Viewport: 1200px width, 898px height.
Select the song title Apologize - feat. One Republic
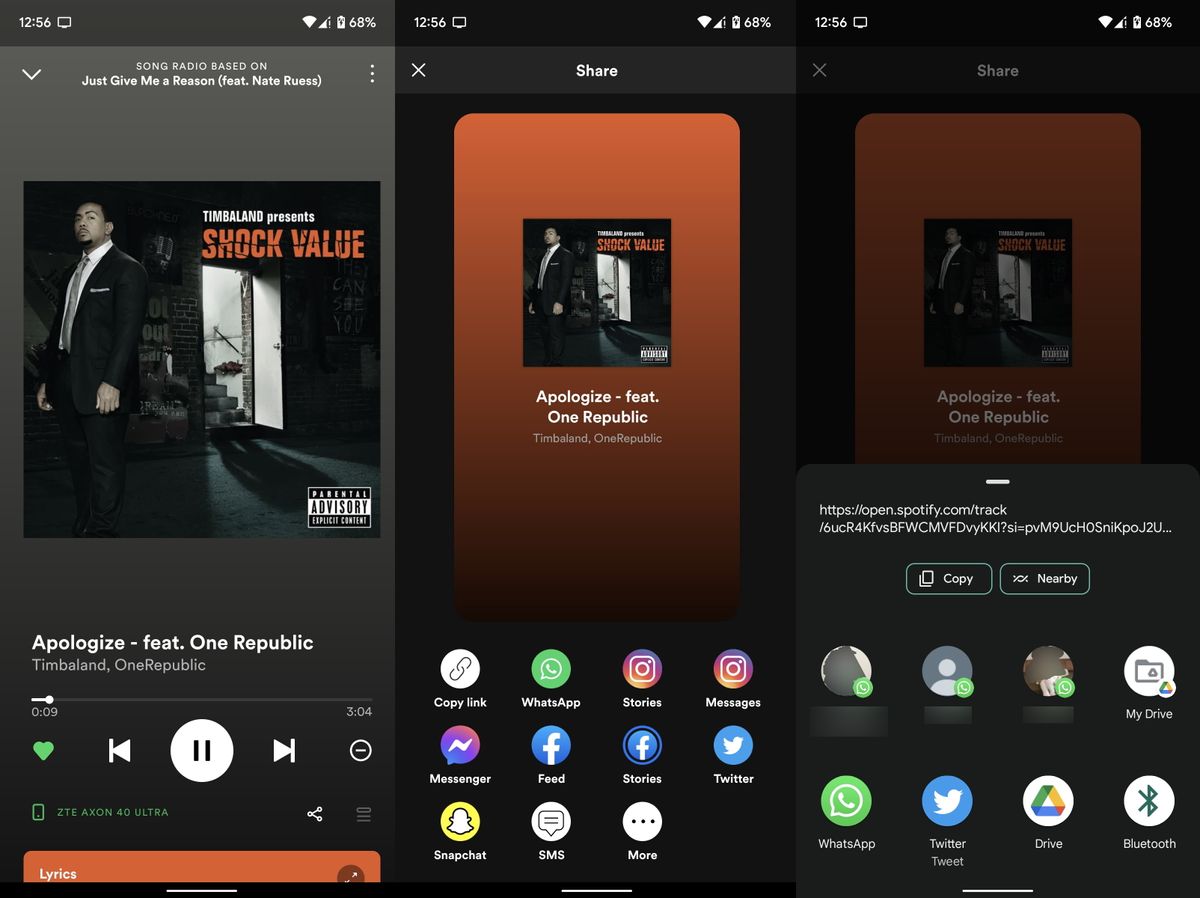(x=173, y=642)
